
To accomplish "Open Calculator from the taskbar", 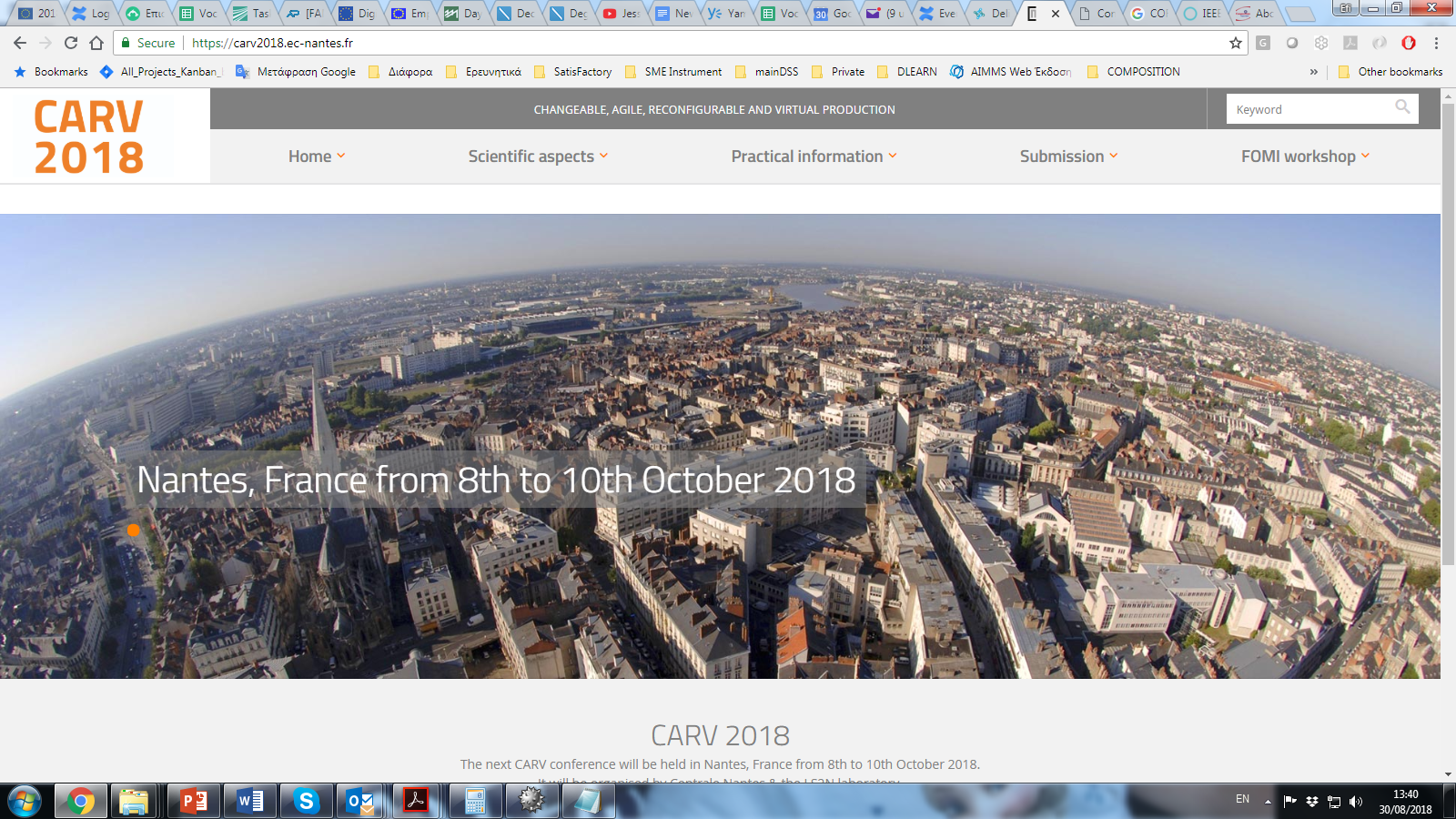I will (x=475, y=802).
